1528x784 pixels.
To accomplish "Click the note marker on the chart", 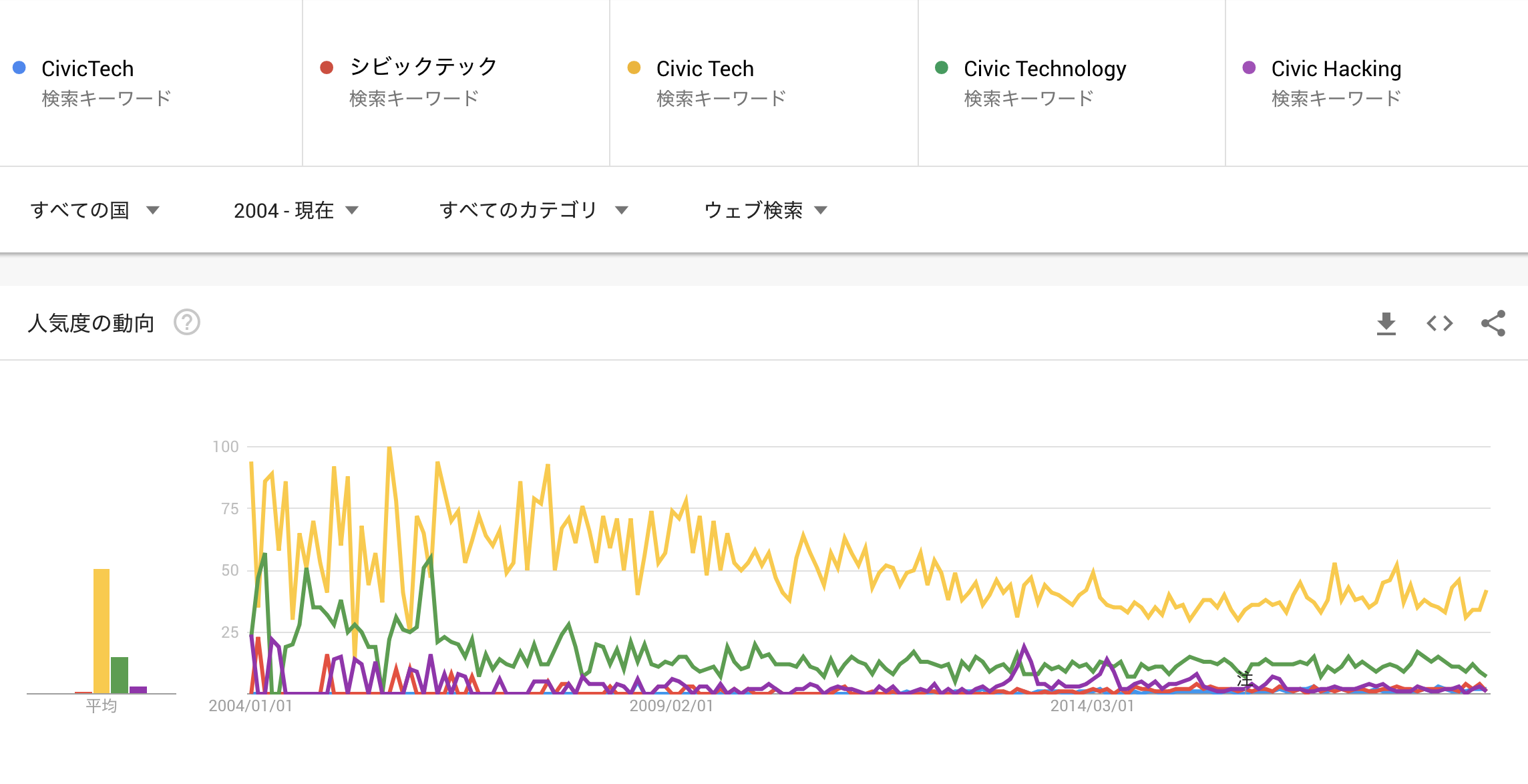I will click(1244, 679).
